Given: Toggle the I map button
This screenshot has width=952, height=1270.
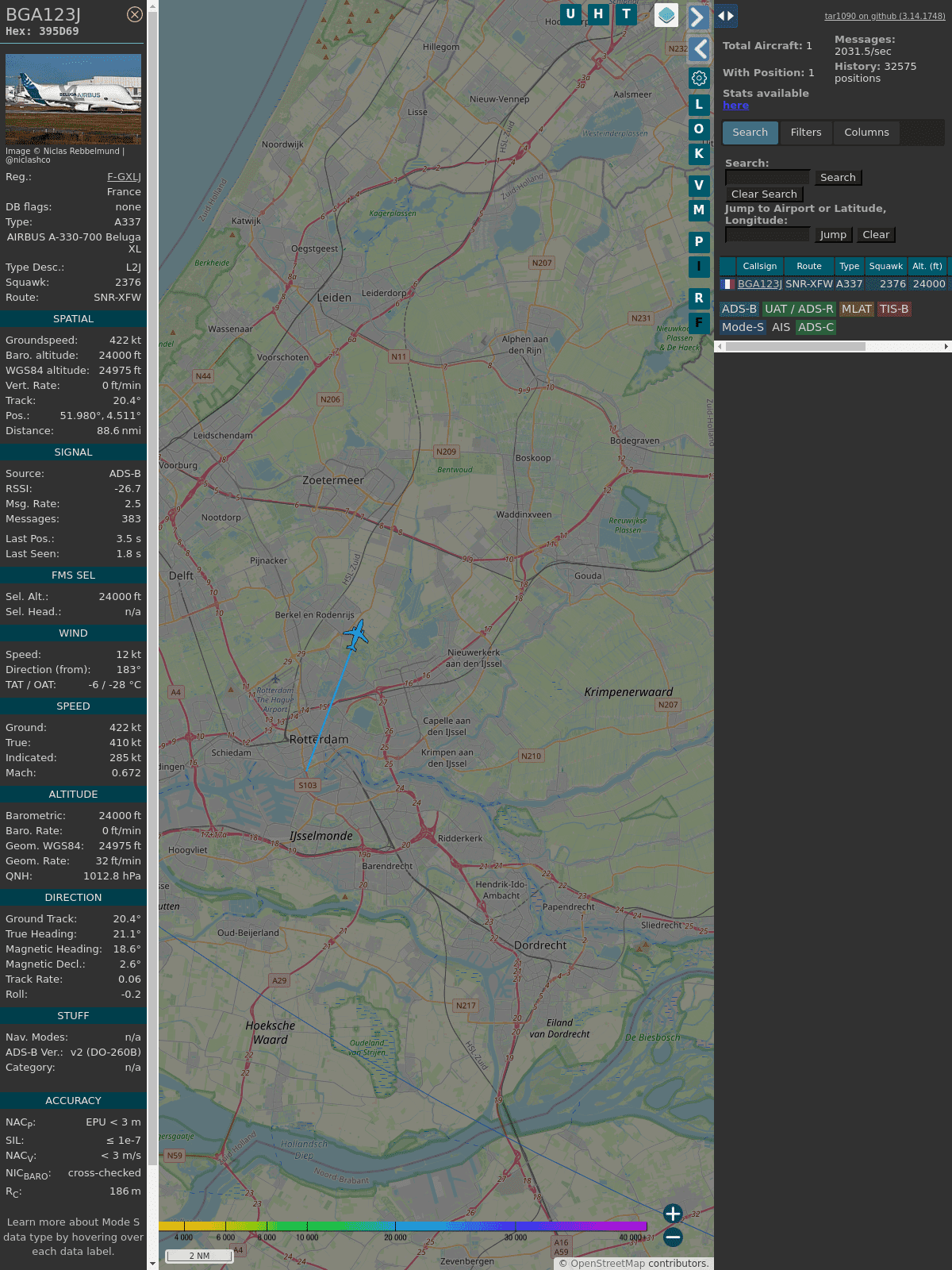Looking at the screenshot, I should tap(699, 266).
